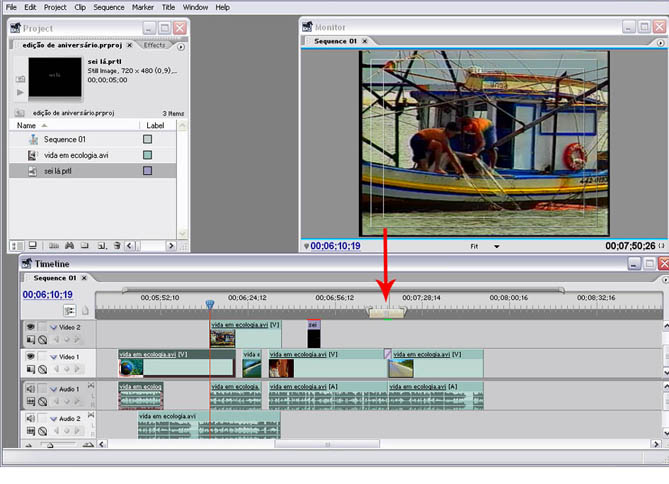The image size is (669, 484).
Task: Click the Find binoculars icon in Project panel
Action: tap(70, 245)
